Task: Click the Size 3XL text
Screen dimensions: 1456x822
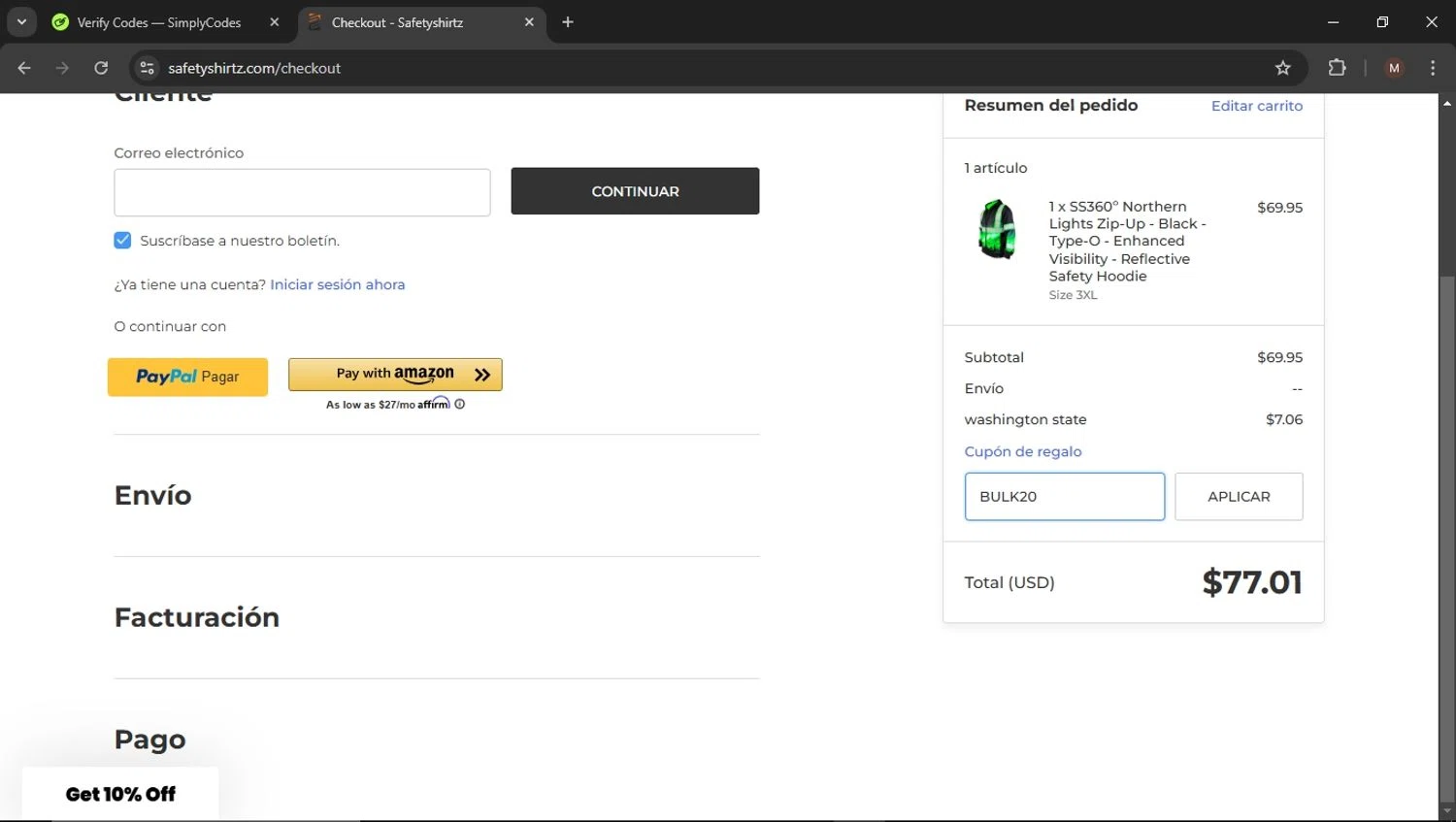Action: (x=1073, y=295)
